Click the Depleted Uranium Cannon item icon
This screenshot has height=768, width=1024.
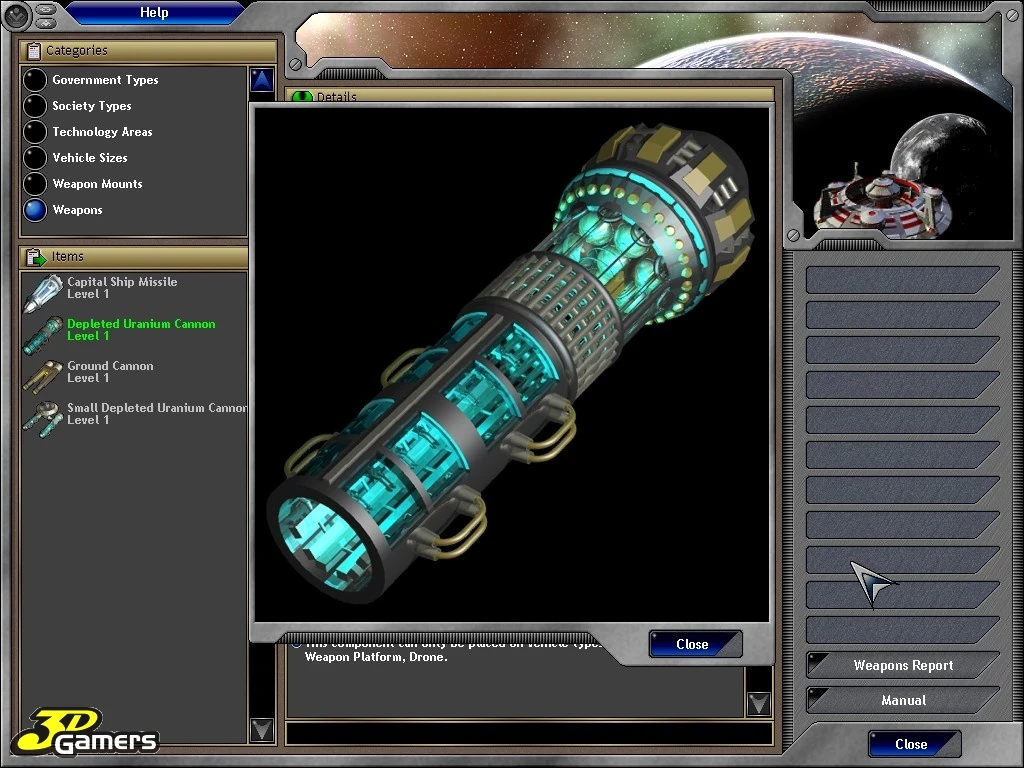(x=43, y=335)
